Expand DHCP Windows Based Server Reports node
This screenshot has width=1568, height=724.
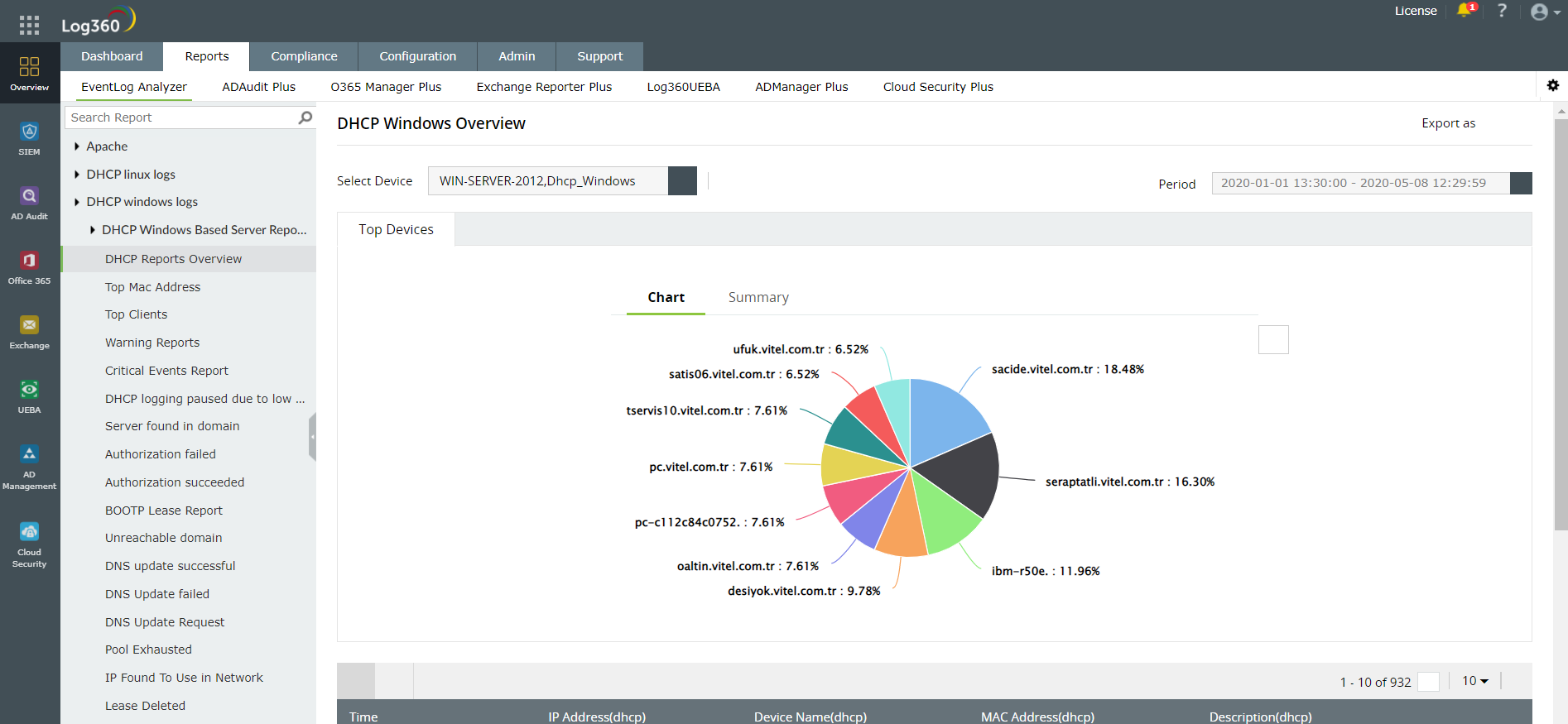coord(92,230)
